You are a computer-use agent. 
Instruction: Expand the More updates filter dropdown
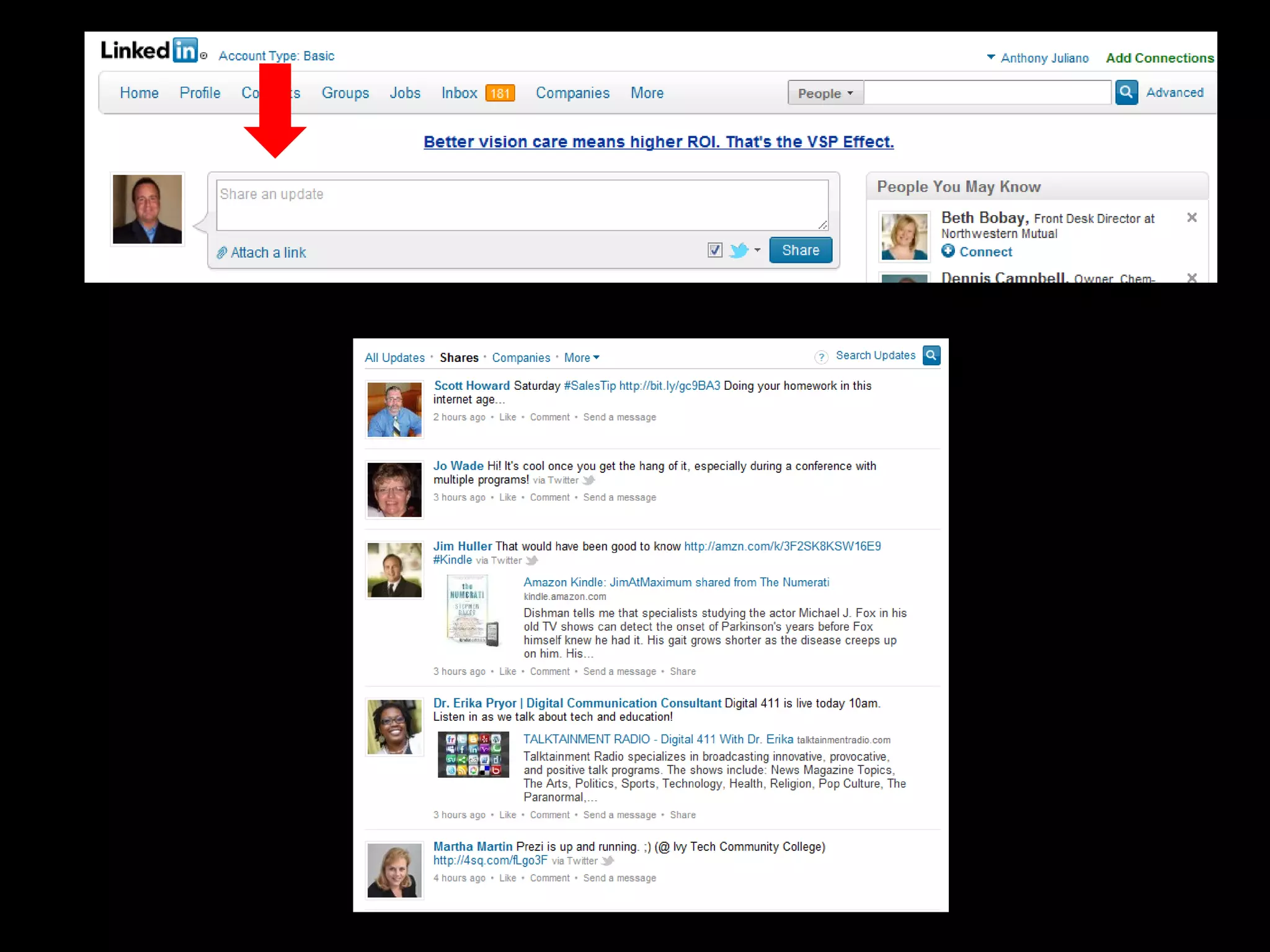pyautogui.click(x=582, y=358)
